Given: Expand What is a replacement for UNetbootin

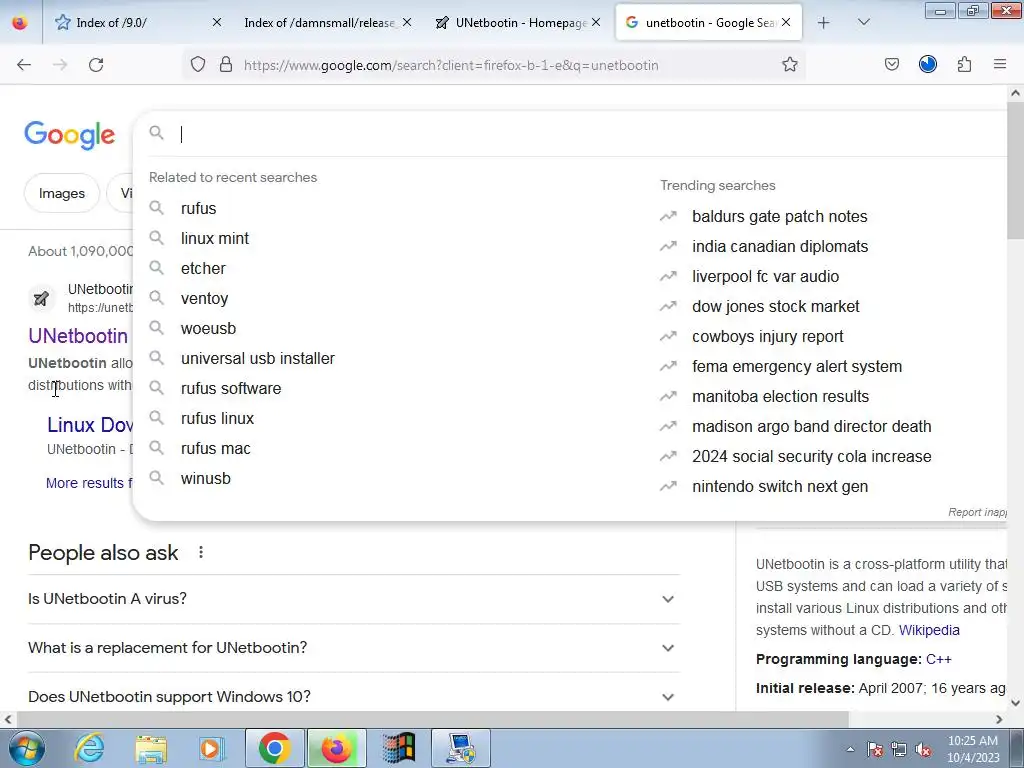Looking at the screenshot, I should [x=354, y=648].
